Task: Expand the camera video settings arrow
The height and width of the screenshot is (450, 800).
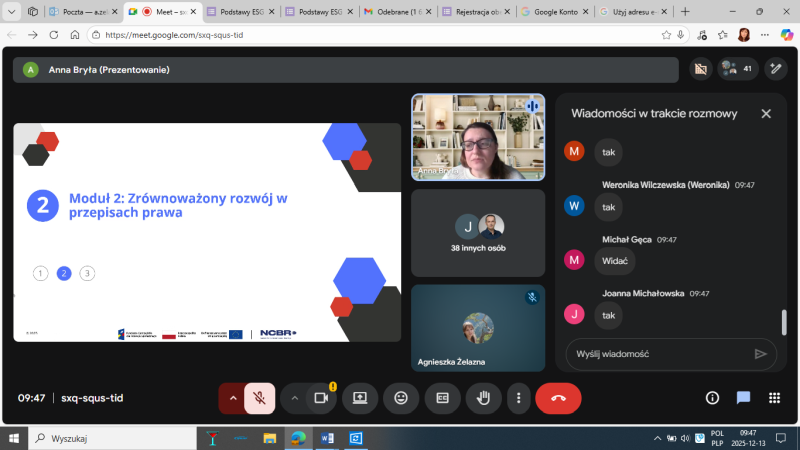Action: point(295,398)
